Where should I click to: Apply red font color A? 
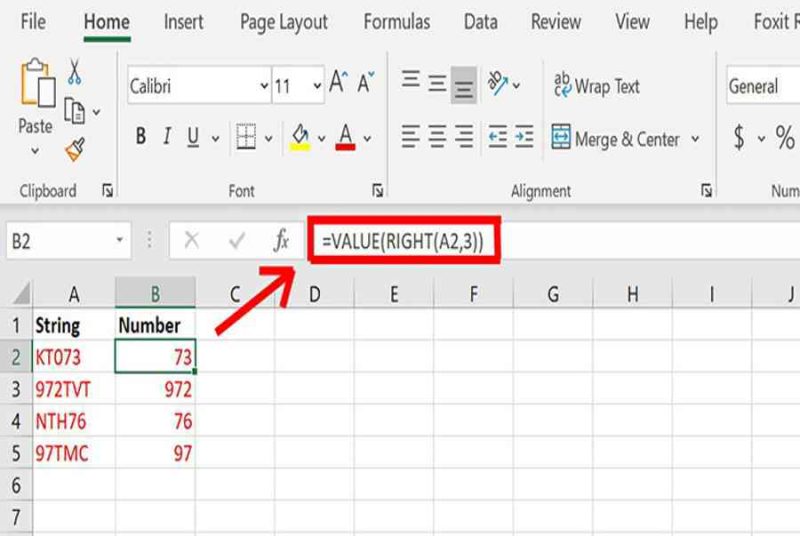click(x=345, y=137)
